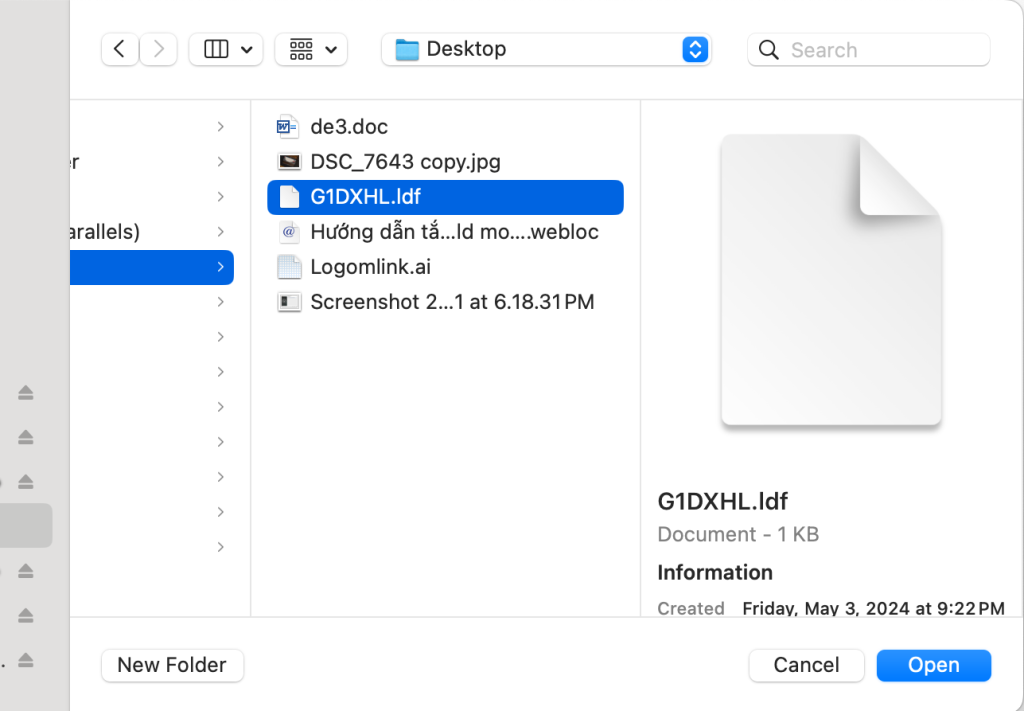1024x711 pixels.
Task: Click the back navigation arrow
Action: tap(119, 49)
